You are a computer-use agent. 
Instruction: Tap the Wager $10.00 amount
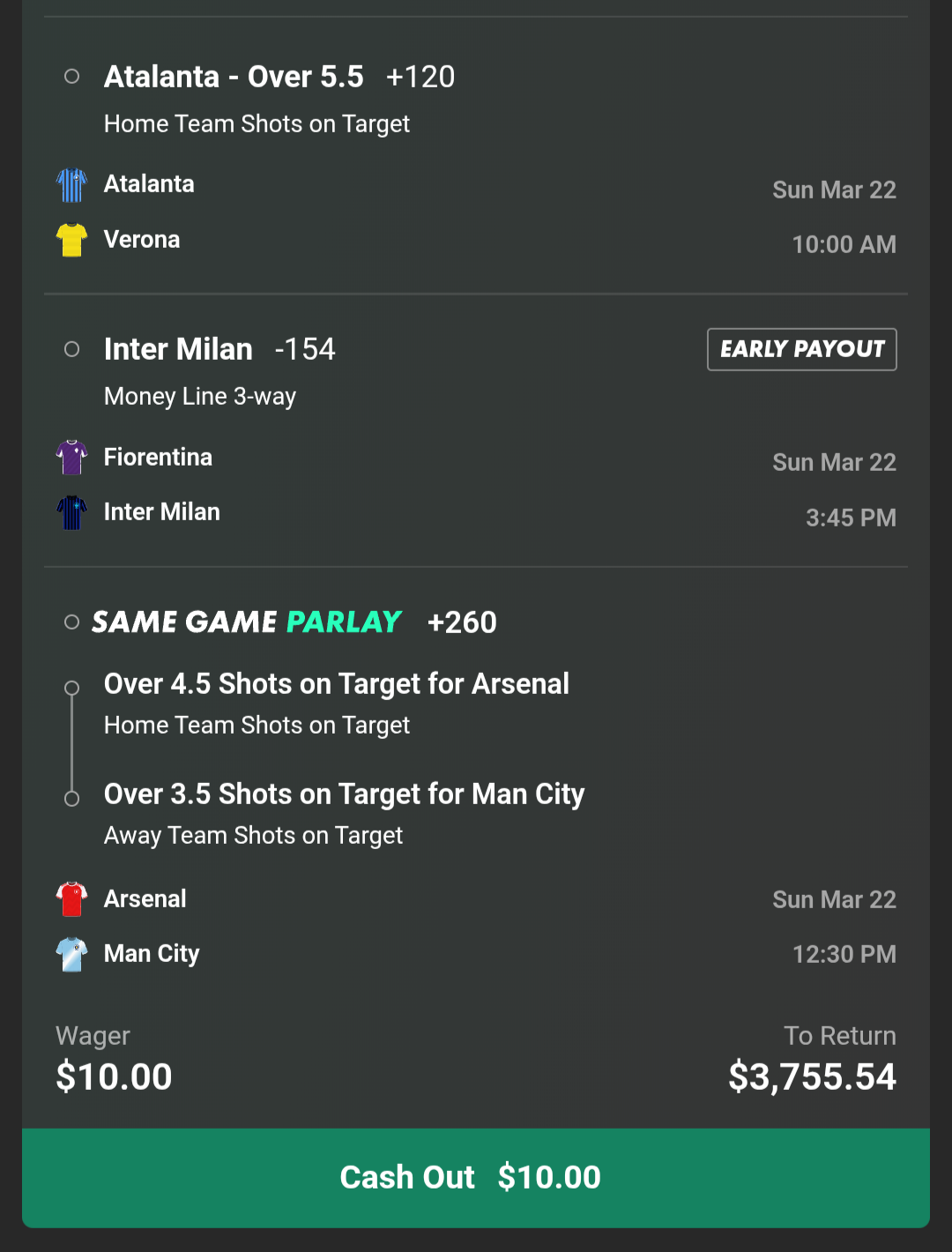coord(114,1077)
